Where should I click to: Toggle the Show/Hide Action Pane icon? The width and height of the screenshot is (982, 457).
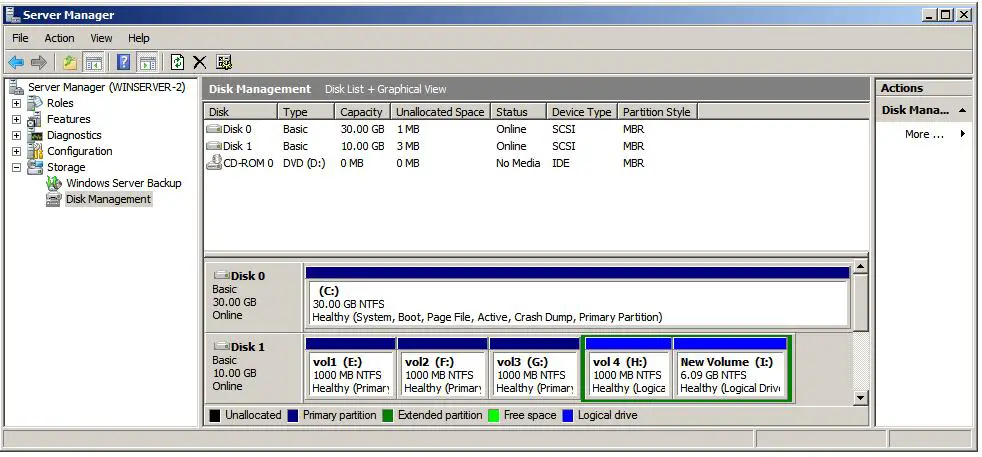tap(147, 62)
